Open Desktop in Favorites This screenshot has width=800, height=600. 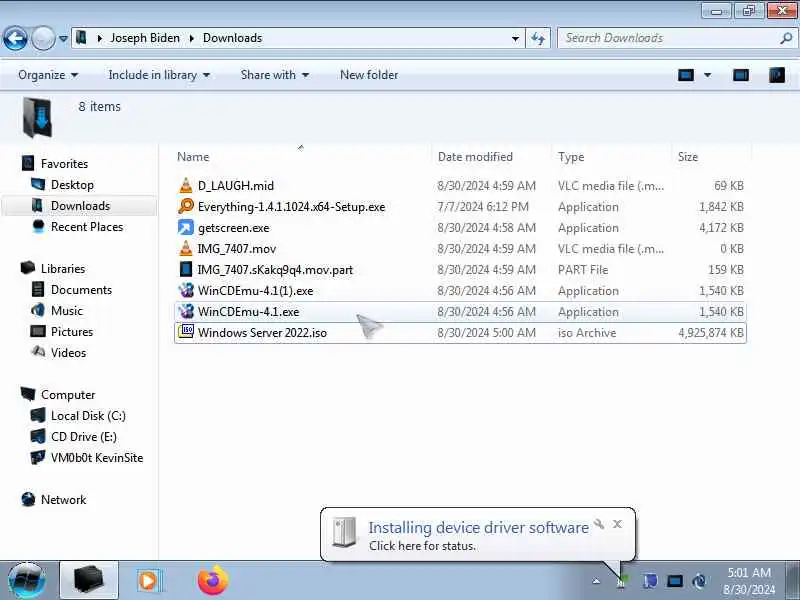click(72, 185)
